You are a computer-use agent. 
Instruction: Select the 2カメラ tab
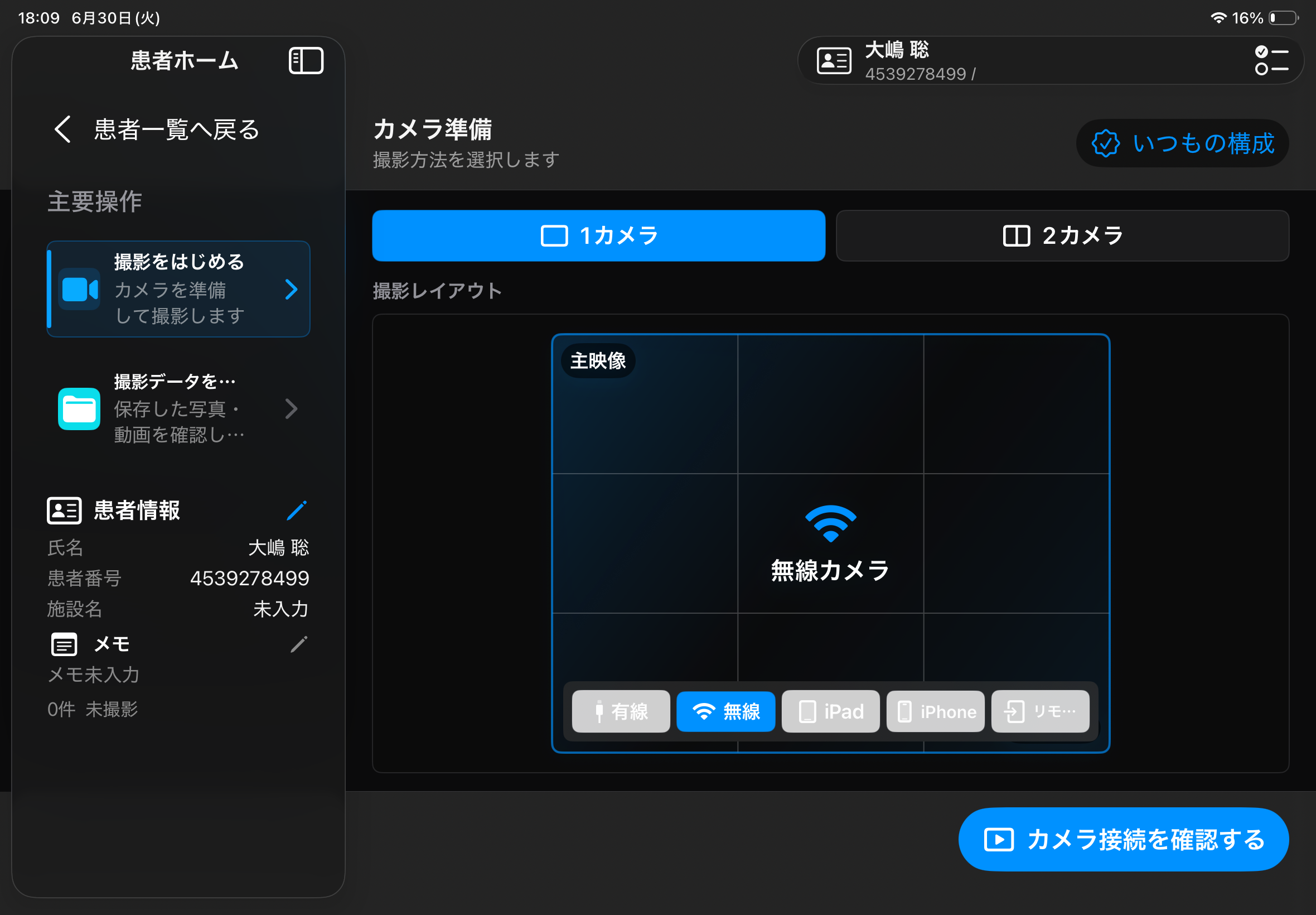click(1063, 235)
